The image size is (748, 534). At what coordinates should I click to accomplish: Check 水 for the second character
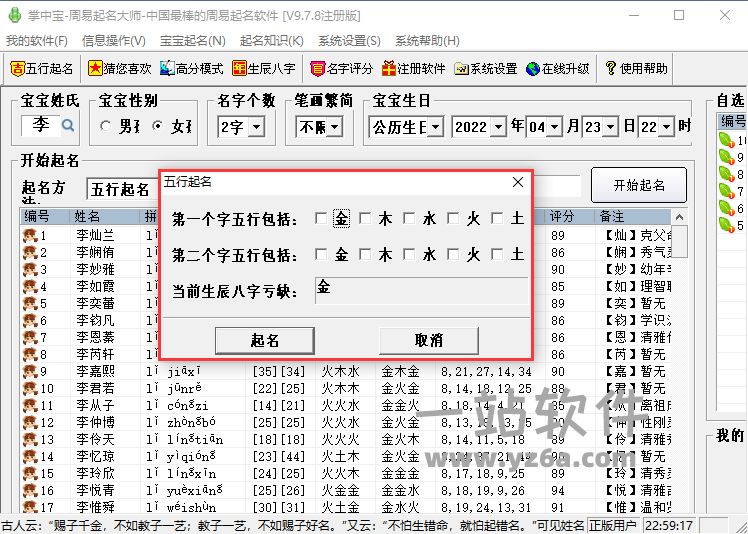[409, 254]
